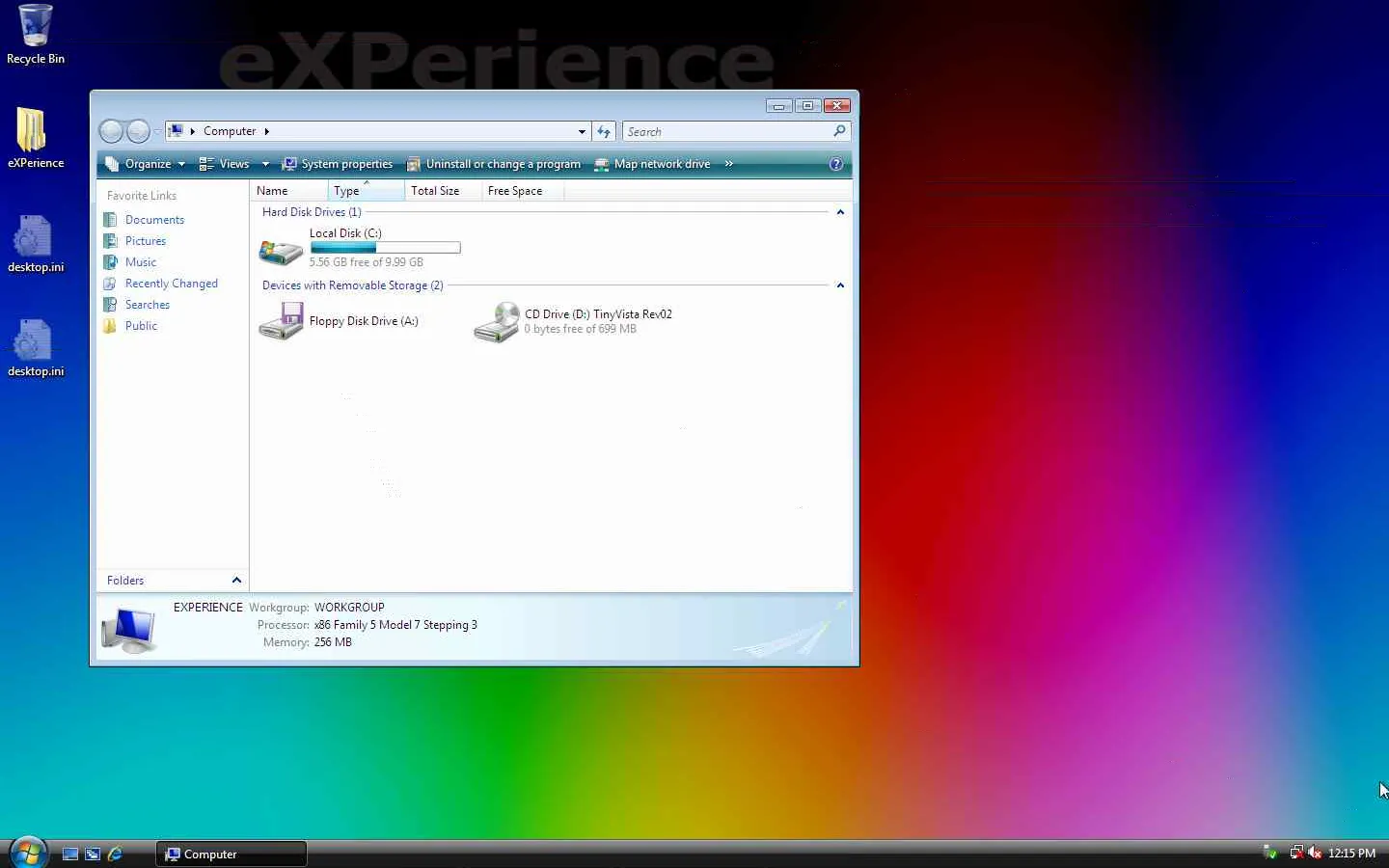
Task: Open Public favorite link
Action: click(140, 326)
